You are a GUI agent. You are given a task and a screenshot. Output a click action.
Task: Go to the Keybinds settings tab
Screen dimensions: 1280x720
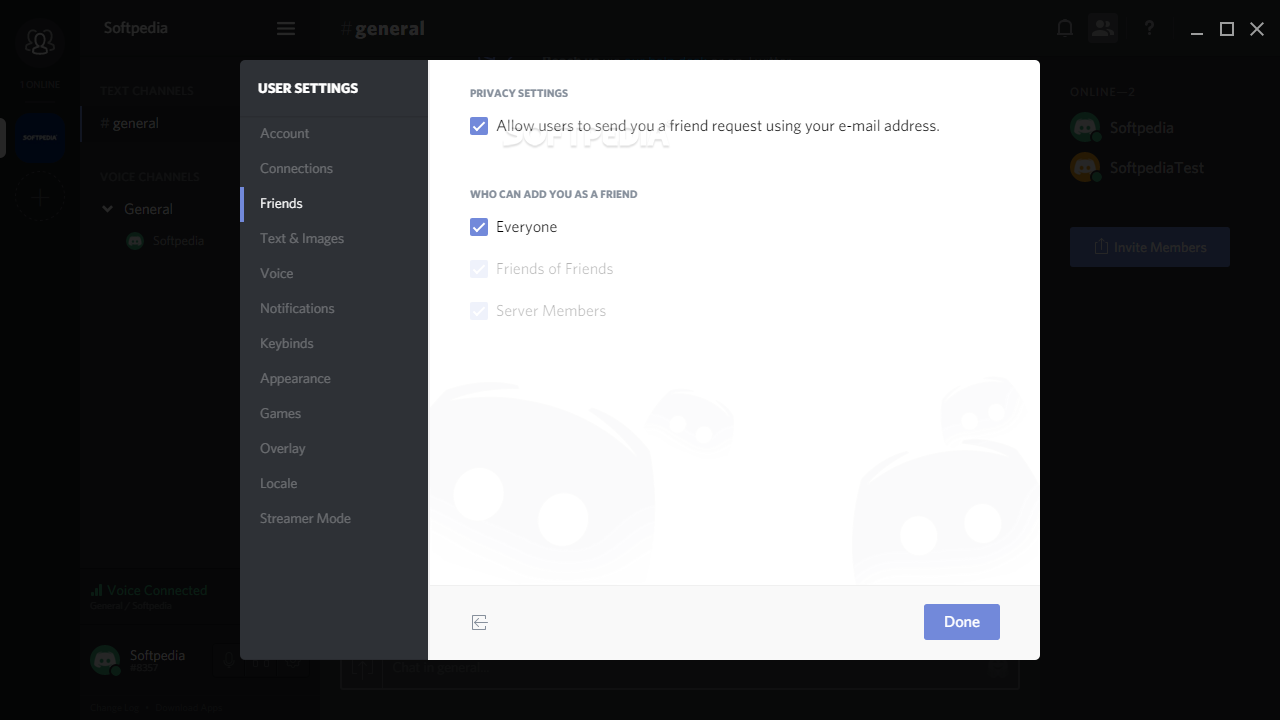[333, 343]
